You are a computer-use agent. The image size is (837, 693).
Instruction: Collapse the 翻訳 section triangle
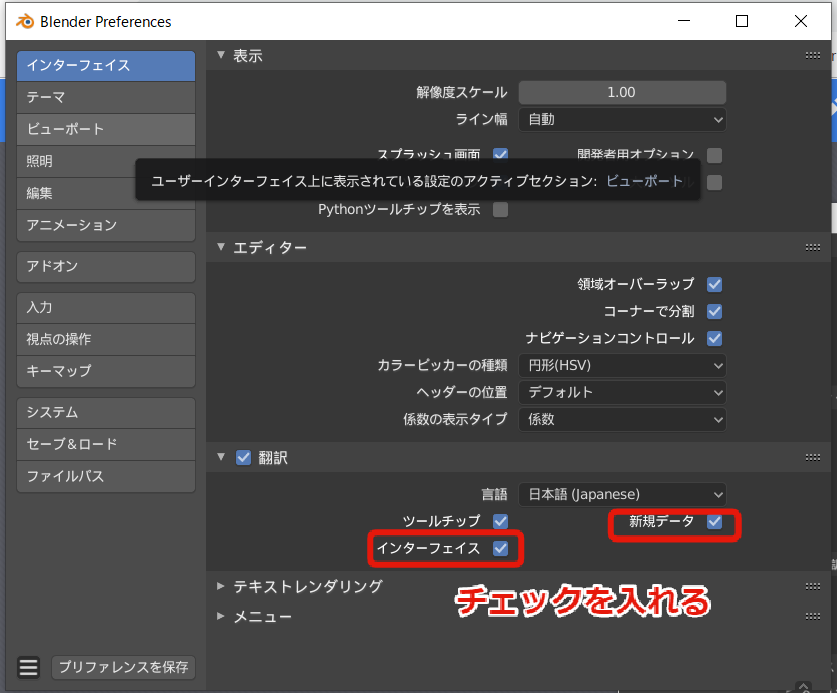tap(221, 457)
